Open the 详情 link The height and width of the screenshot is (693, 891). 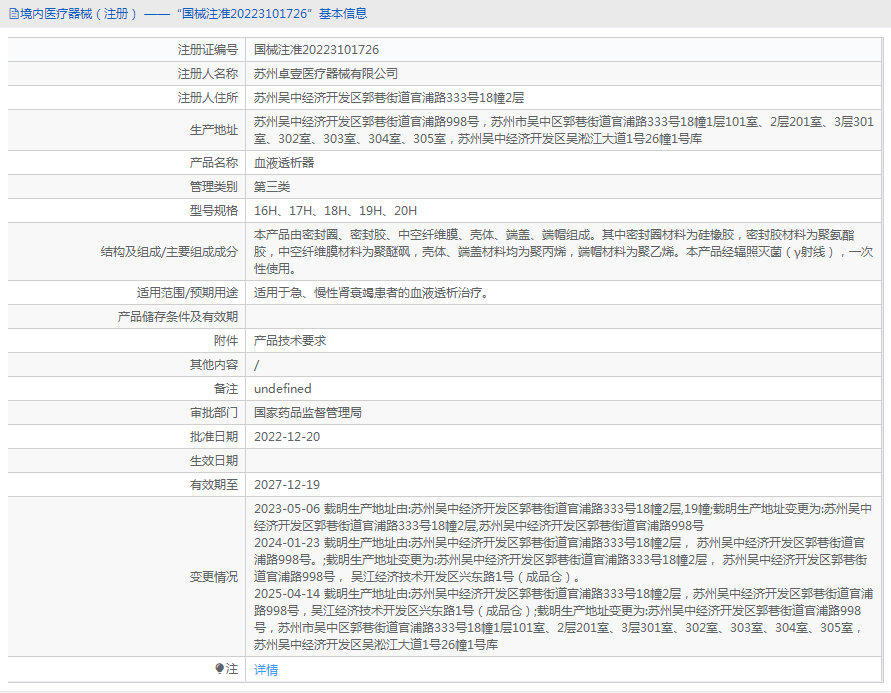[x=266, y=669]
